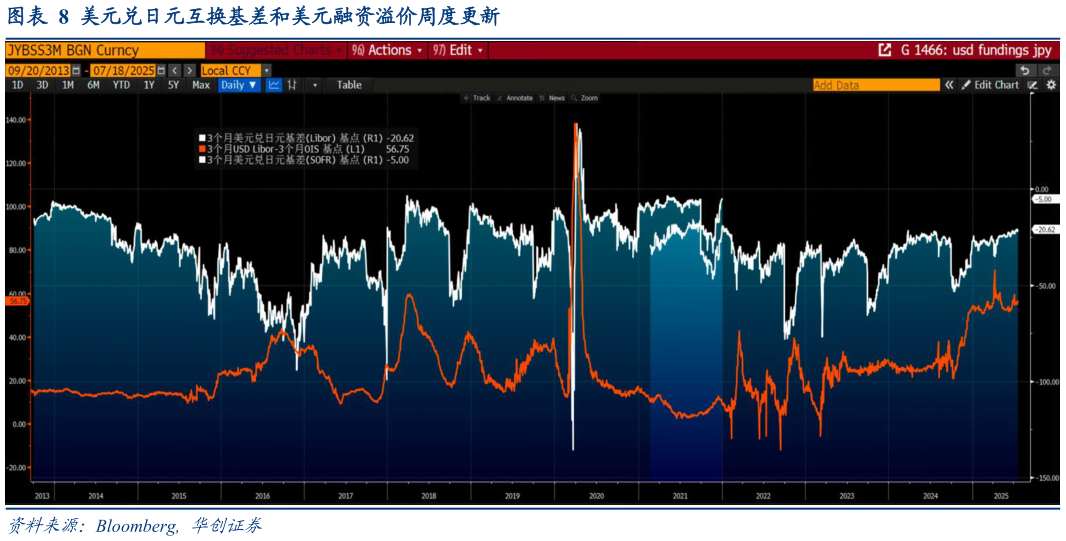
Task: Click the redo arrow icon
Action: click(x=1047, y=70)
